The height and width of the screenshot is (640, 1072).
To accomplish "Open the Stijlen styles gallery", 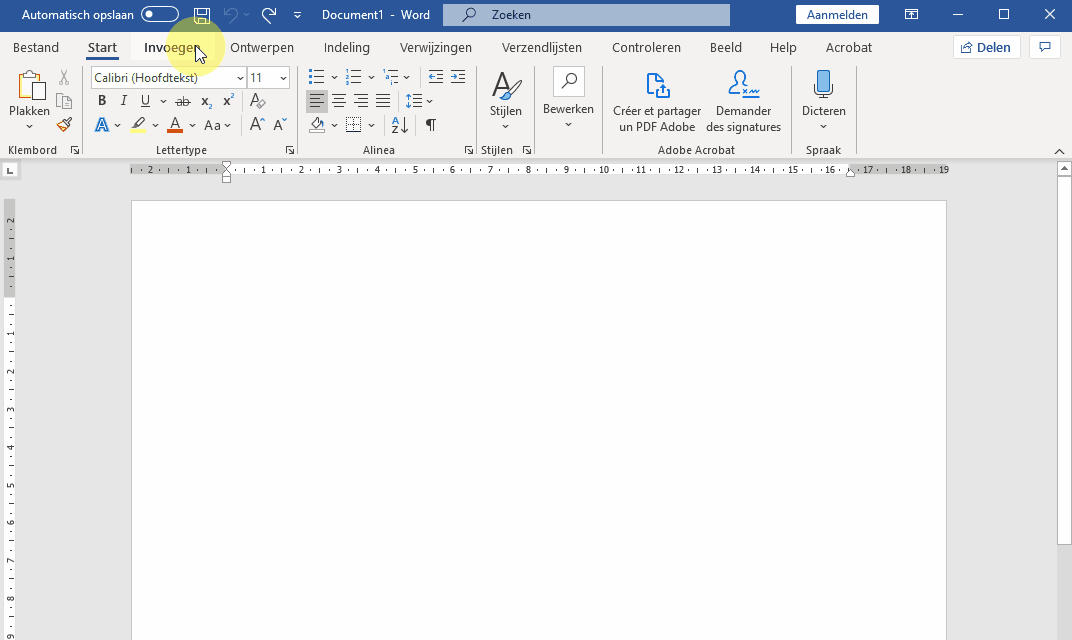I will (x=506, y=101).
